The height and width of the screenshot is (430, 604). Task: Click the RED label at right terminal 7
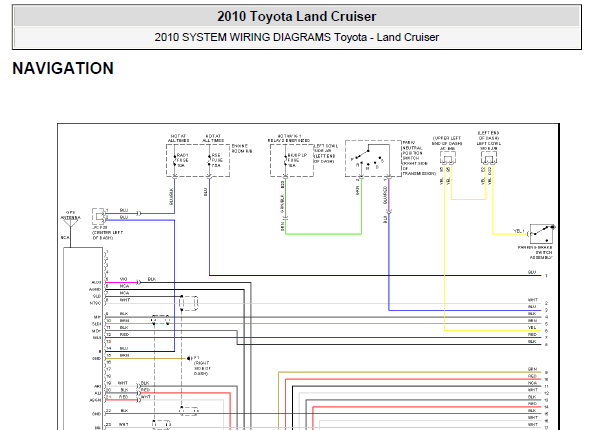(x=532, y=334)
